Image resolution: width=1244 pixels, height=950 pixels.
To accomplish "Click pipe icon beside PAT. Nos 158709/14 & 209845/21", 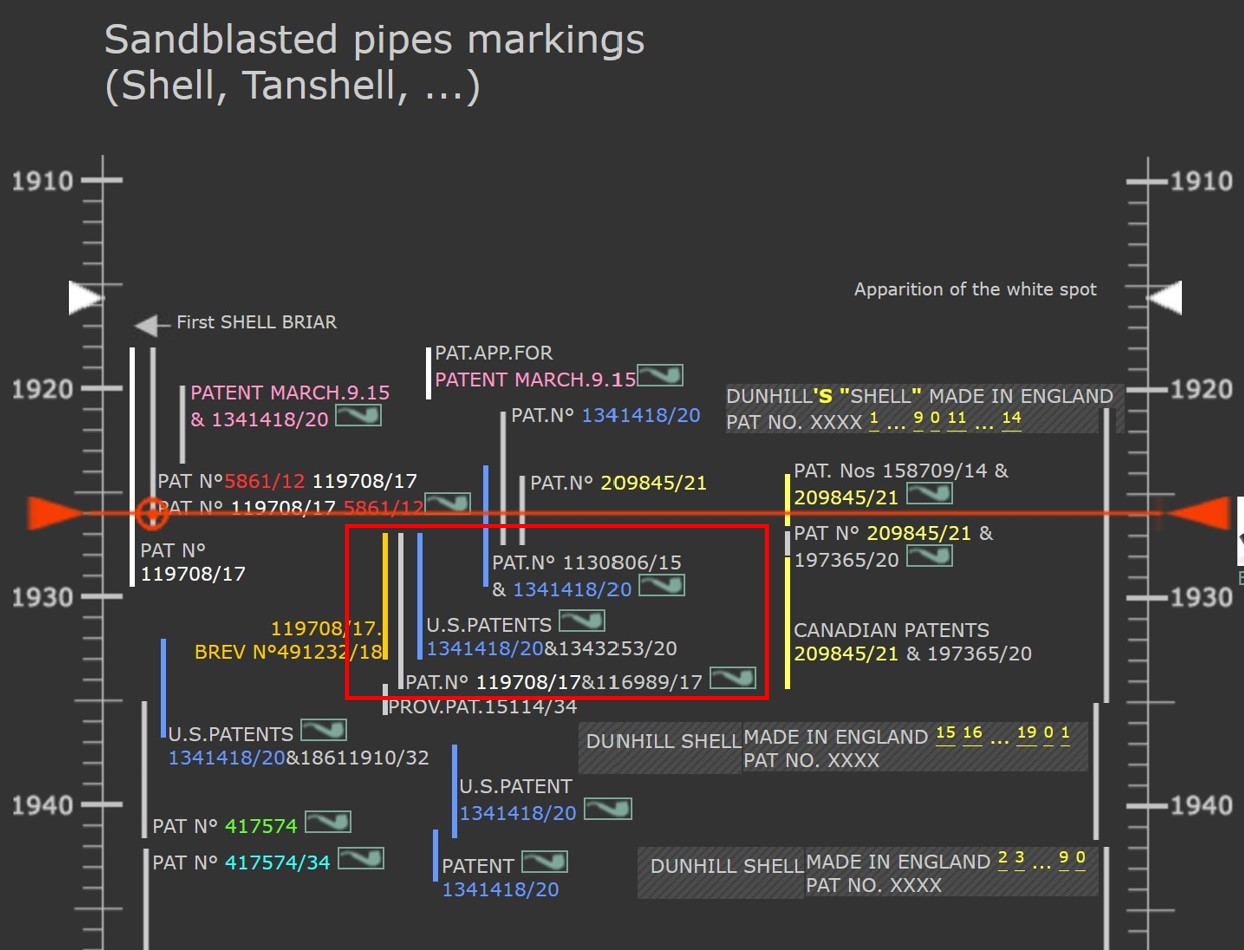I will pyautogui.click(x=929, y=493).
